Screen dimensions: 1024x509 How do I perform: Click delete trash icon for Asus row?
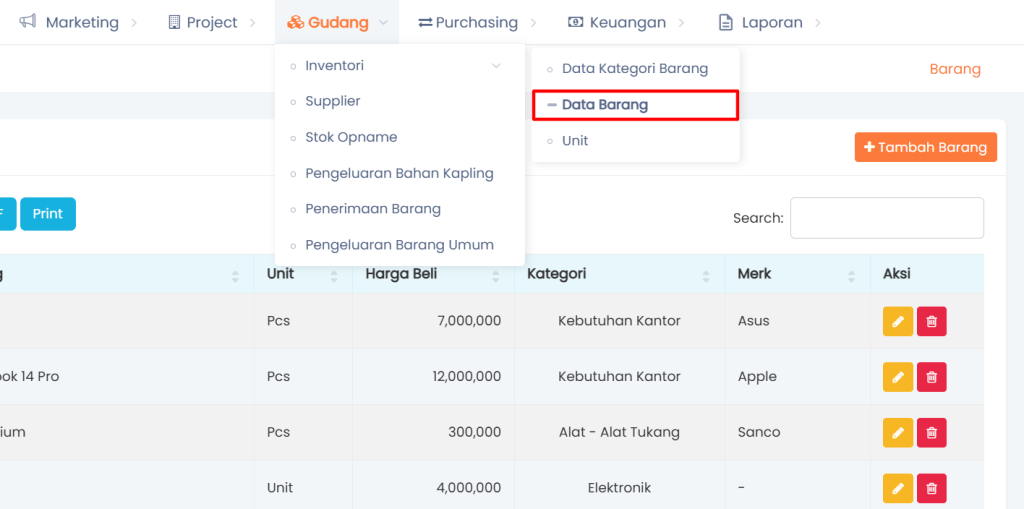click(x=931, y=321)
